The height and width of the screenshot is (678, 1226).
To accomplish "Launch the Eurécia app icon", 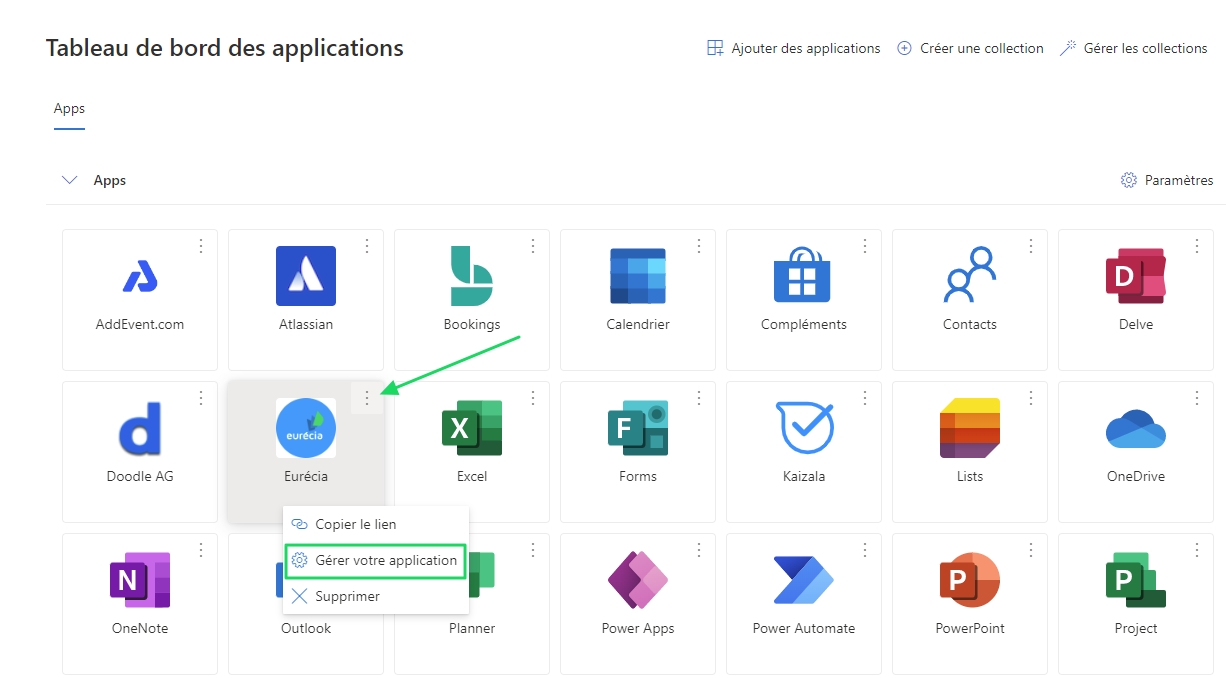I will click(x=306, y=428).
